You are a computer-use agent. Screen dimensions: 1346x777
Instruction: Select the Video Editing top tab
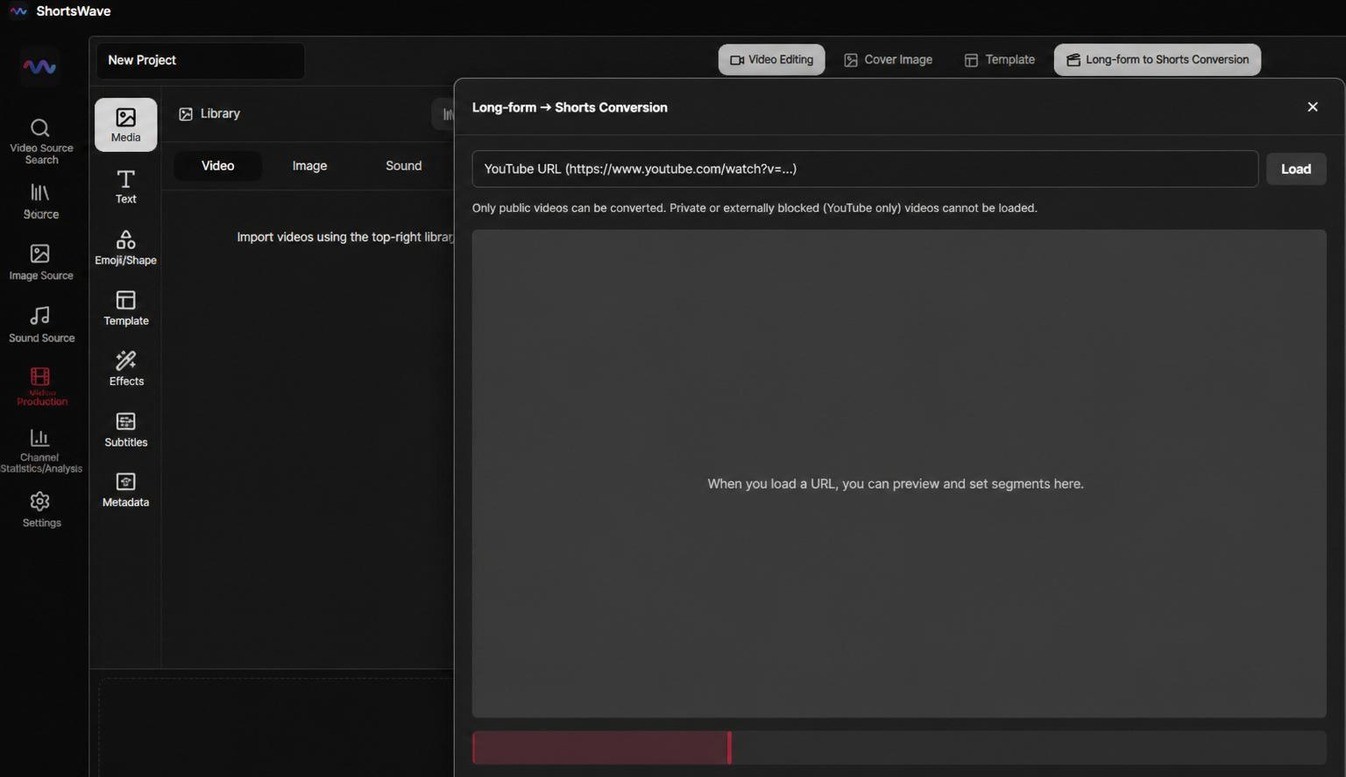pos(772,60)
